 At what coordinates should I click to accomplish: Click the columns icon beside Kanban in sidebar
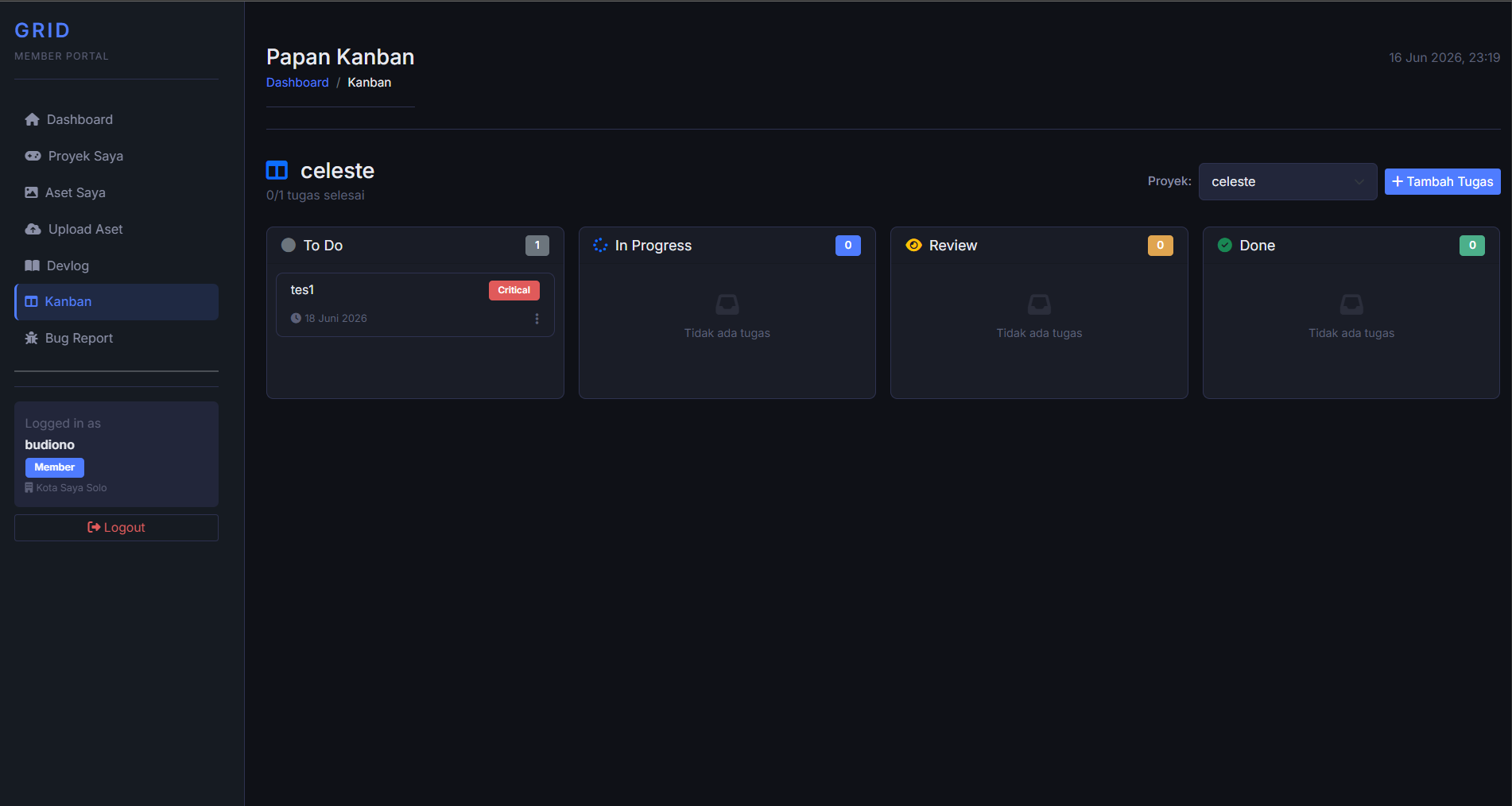[x=31, y=301]
